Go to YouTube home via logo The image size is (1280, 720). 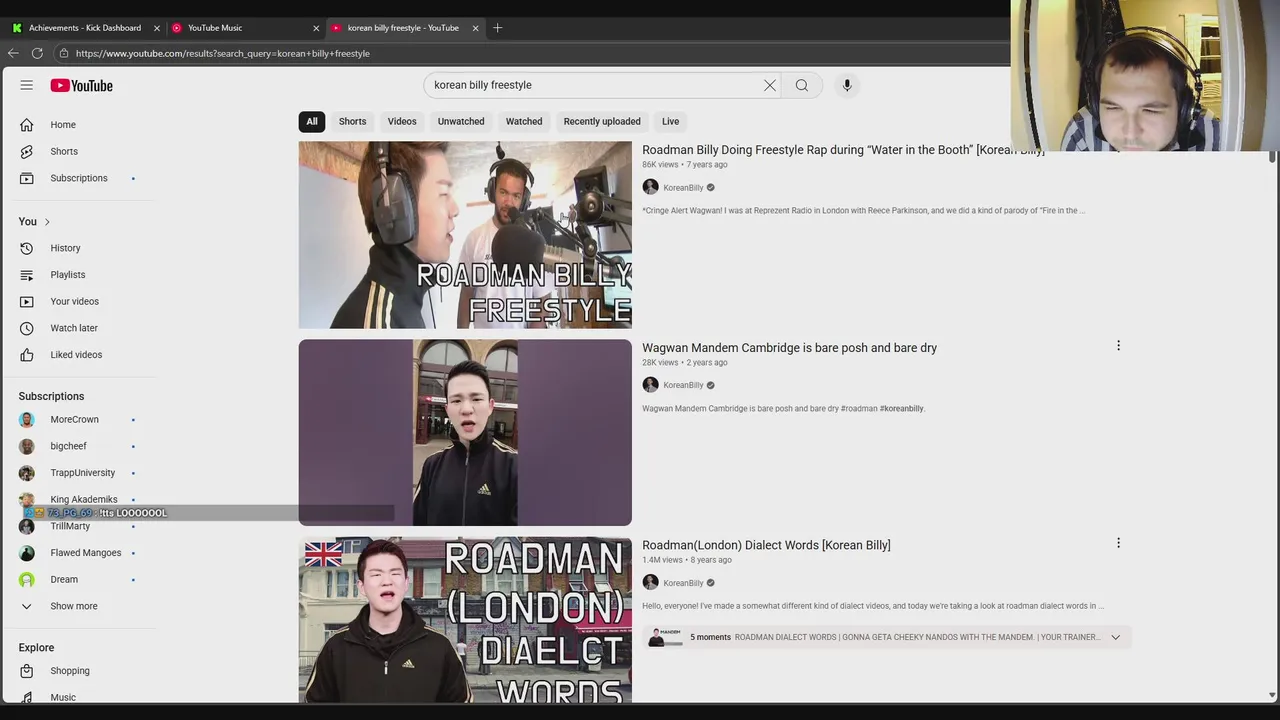(x=82, y=85)
